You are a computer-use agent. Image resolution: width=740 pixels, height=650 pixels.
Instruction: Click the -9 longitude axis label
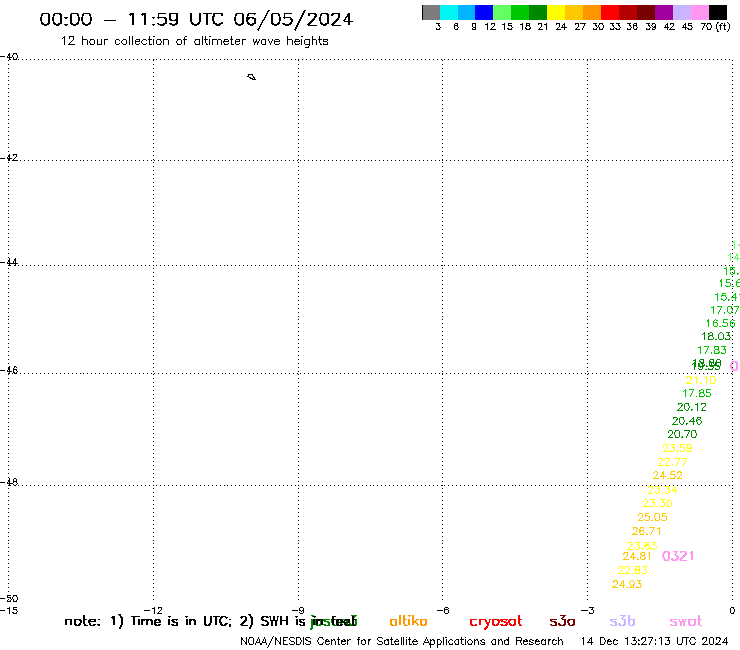[298, 610]
